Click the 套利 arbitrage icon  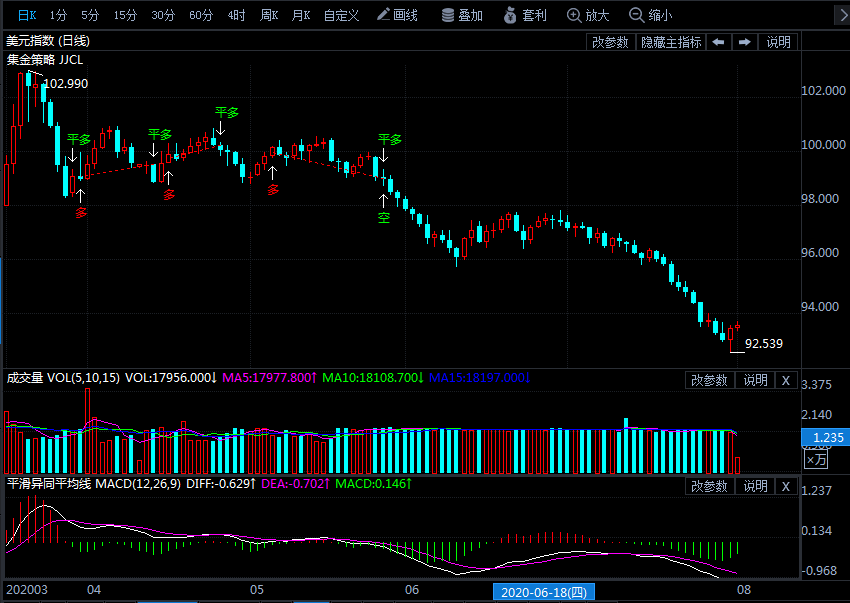point(525,15)
